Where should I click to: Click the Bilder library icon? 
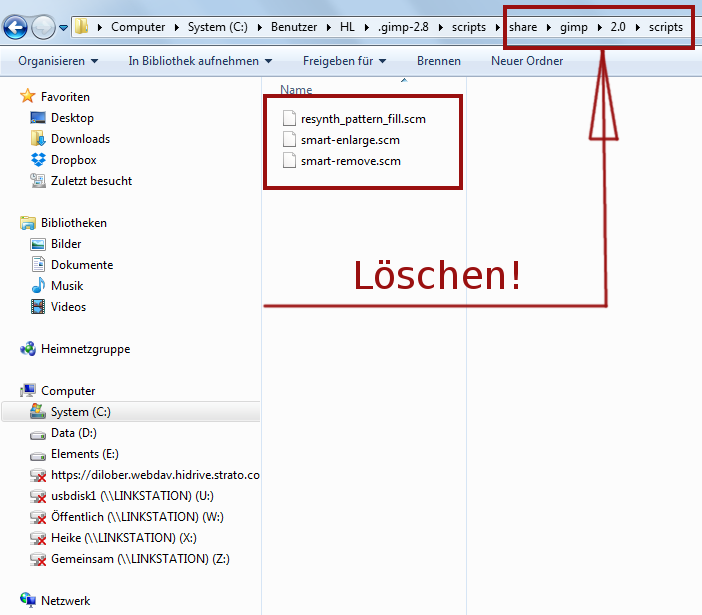coord(38,244)
